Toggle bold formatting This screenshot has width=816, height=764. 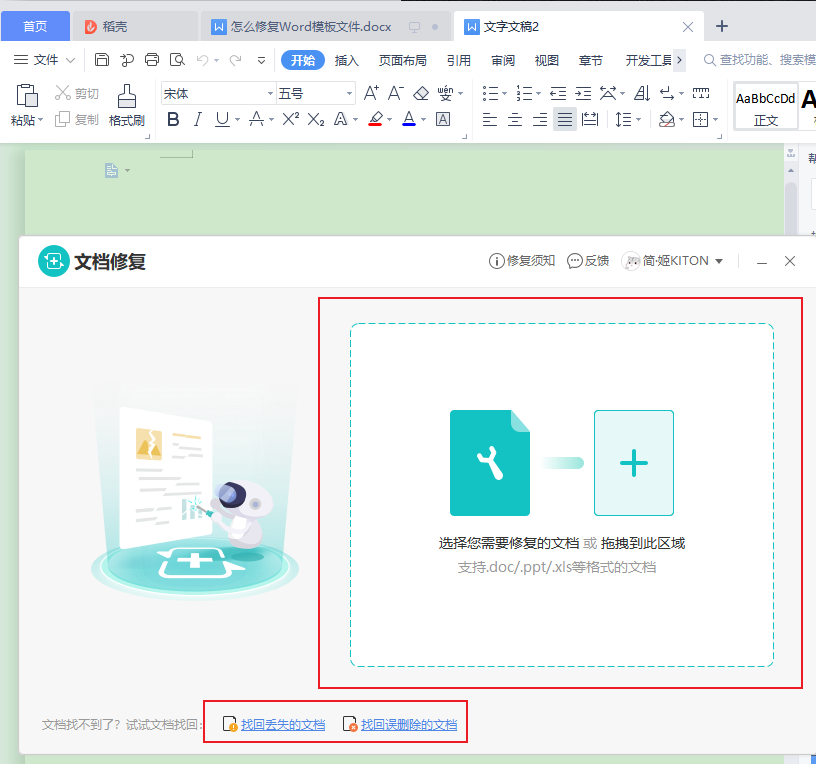click(172, 119)
